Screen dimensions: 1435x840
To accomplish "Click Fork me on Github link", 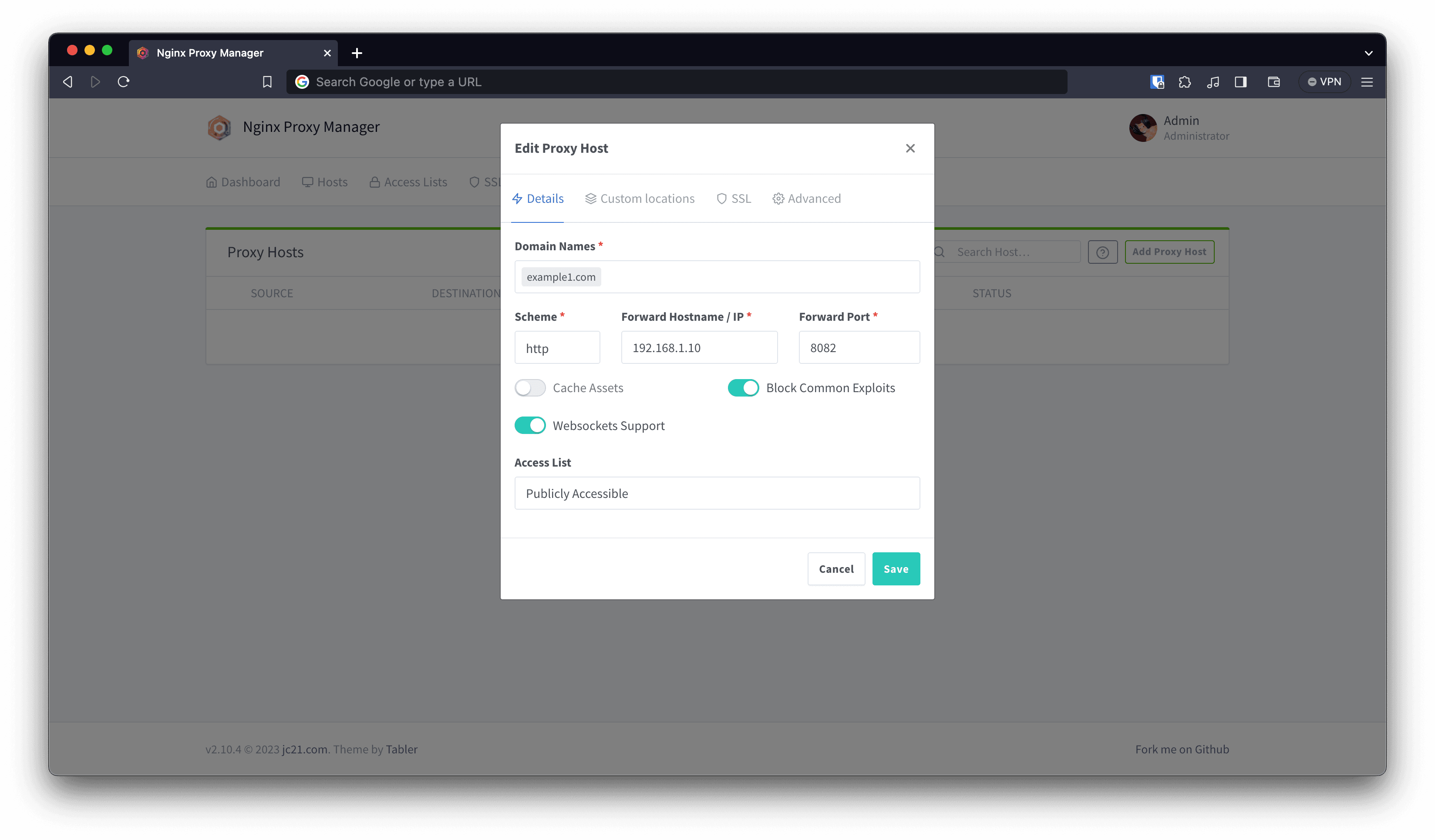I will tap(1182, 749).
